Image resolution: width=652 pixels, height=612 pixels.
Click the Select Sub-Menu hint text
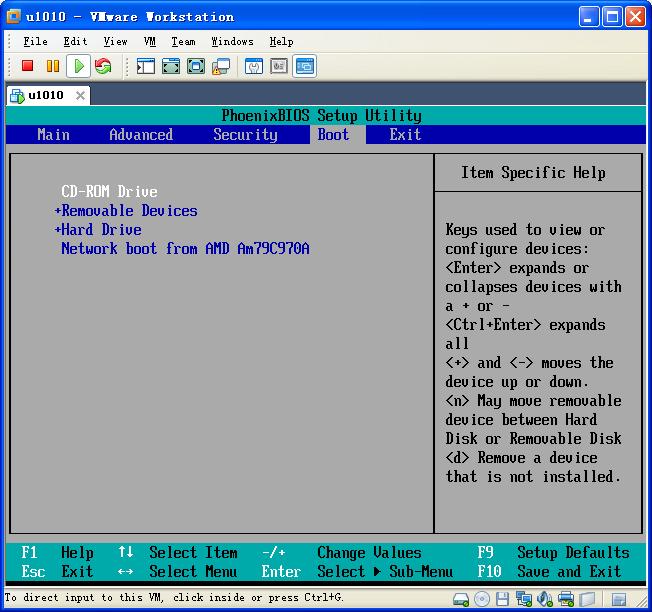click(x=385, y=571)
